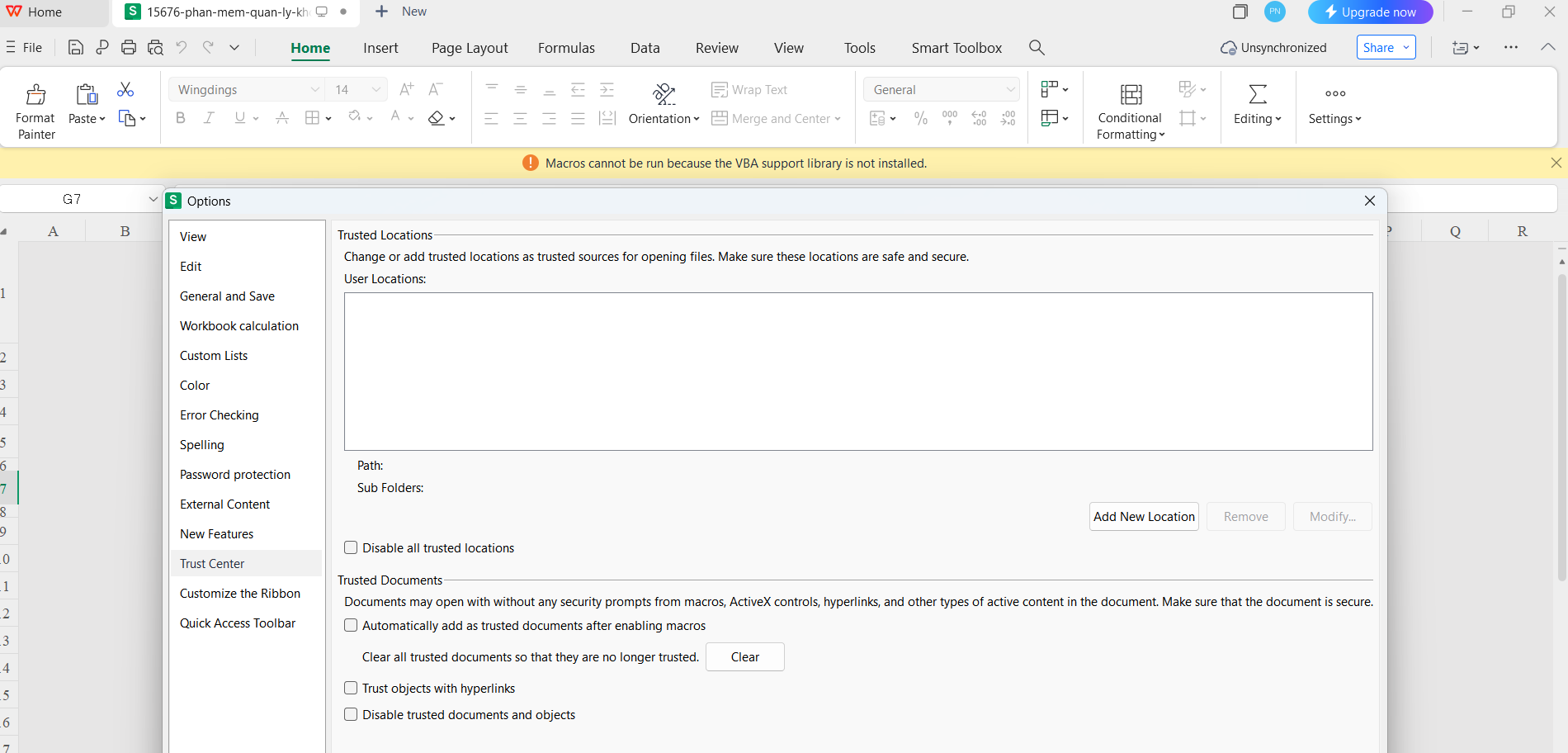Click the Conditional Formatting icon

click(x=1131, y=95)
